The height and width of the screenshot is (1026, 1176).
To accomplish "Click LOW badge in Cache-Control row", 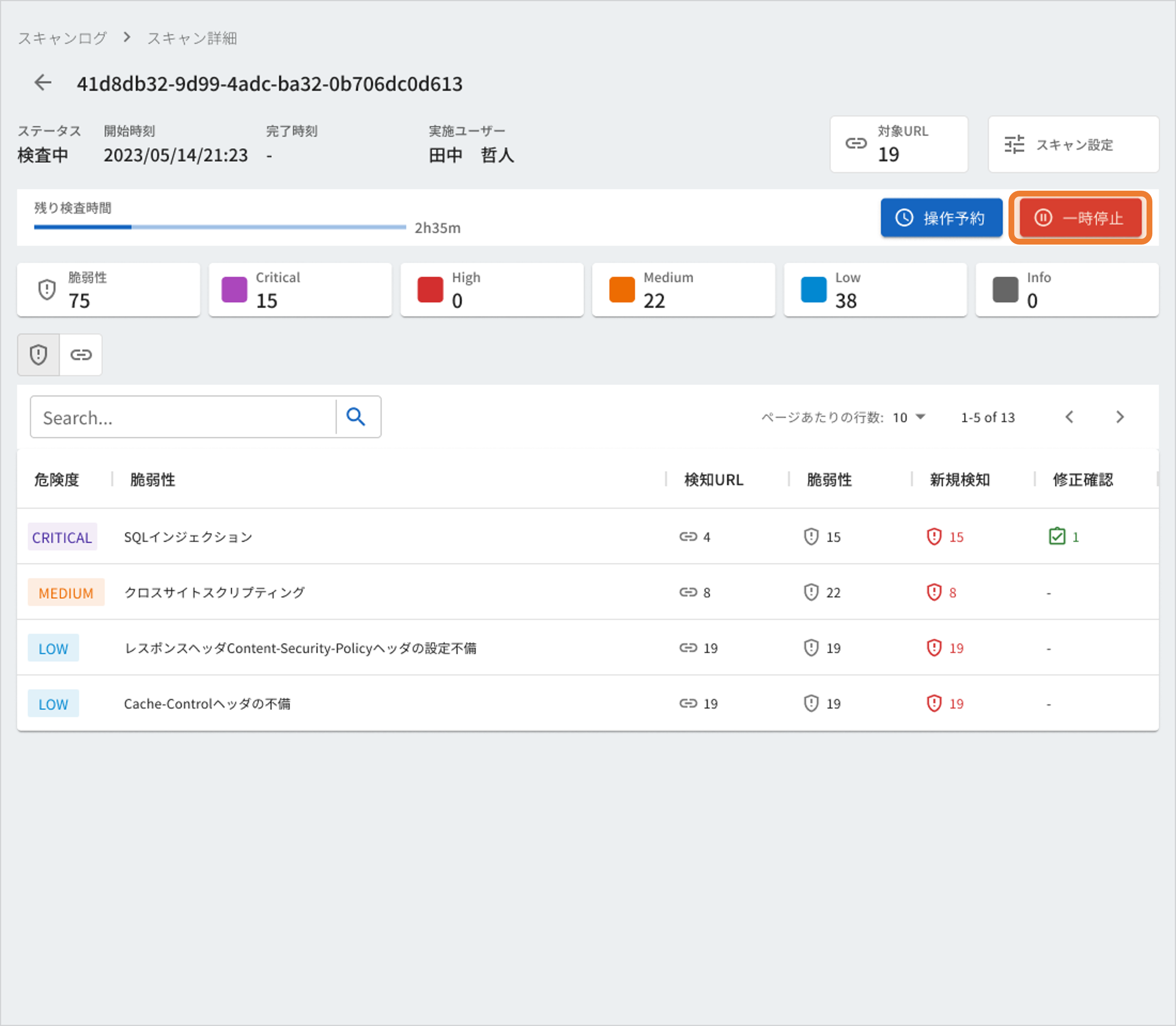I will pos(53,703).
